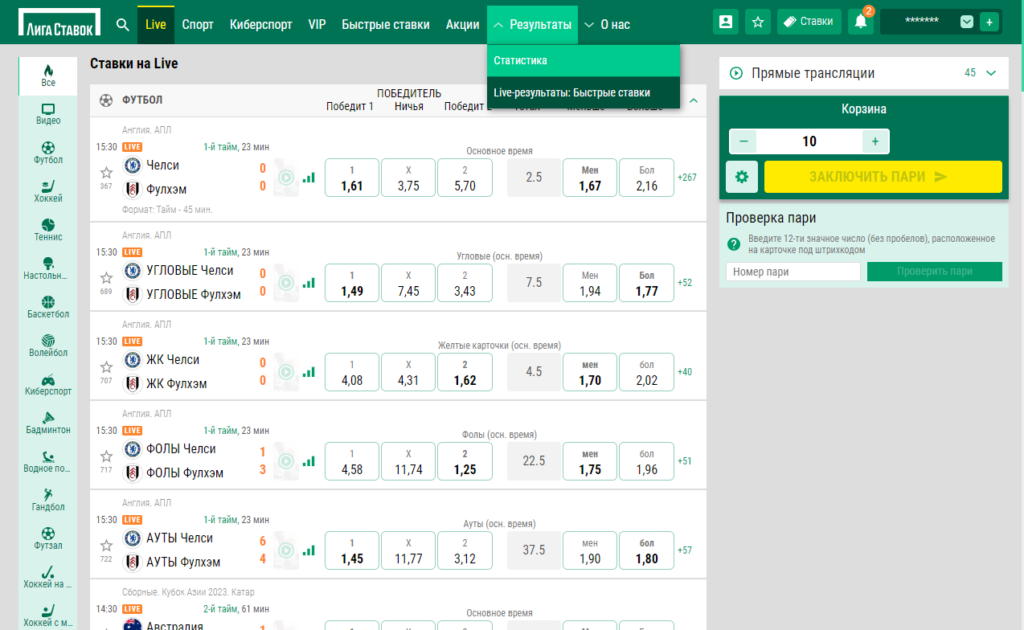Add ЖК Челси match to favorites

click(x=106, y=367)
